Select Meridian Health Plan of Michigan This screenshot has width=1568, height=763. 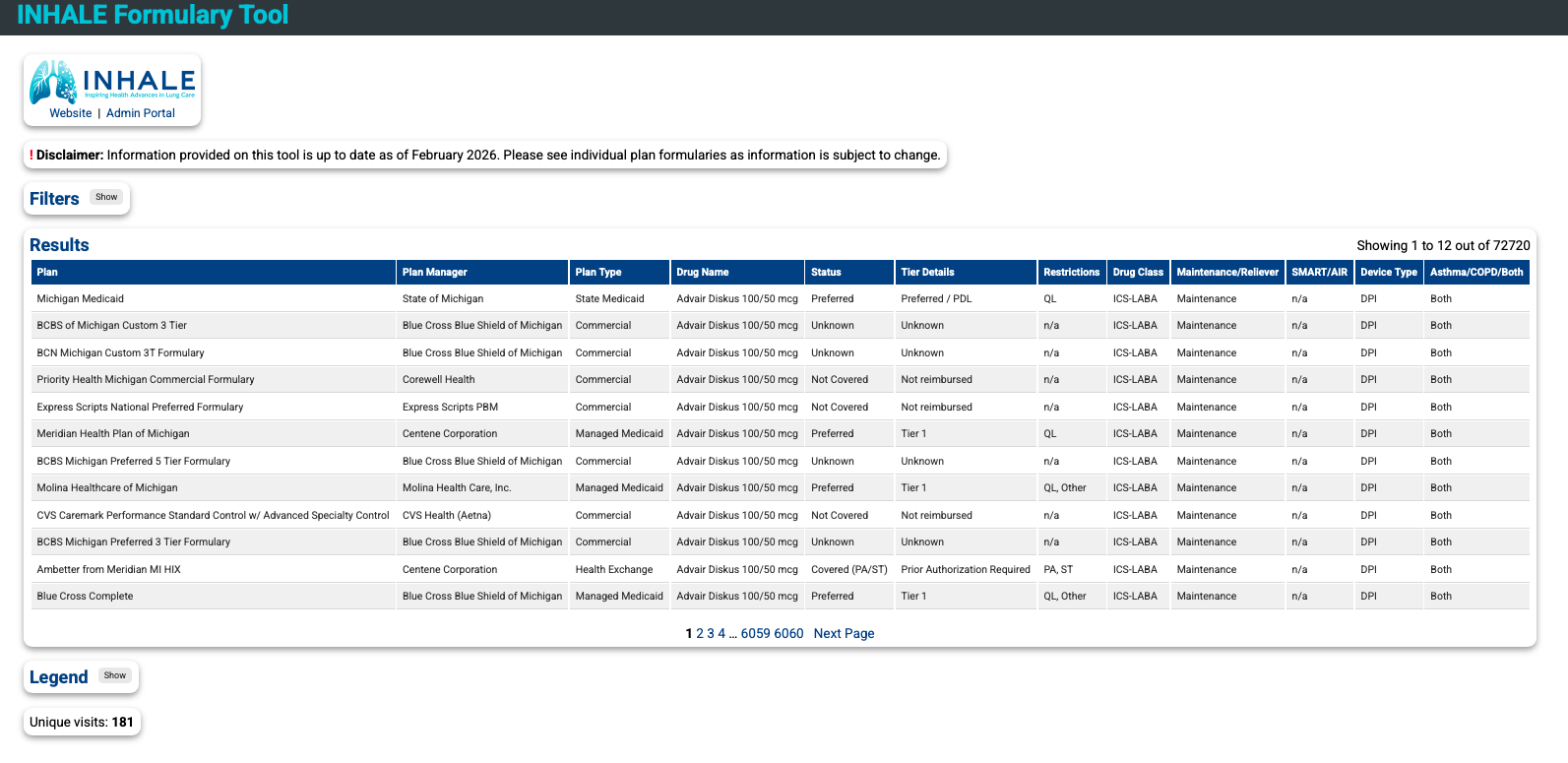pos(781,433)
